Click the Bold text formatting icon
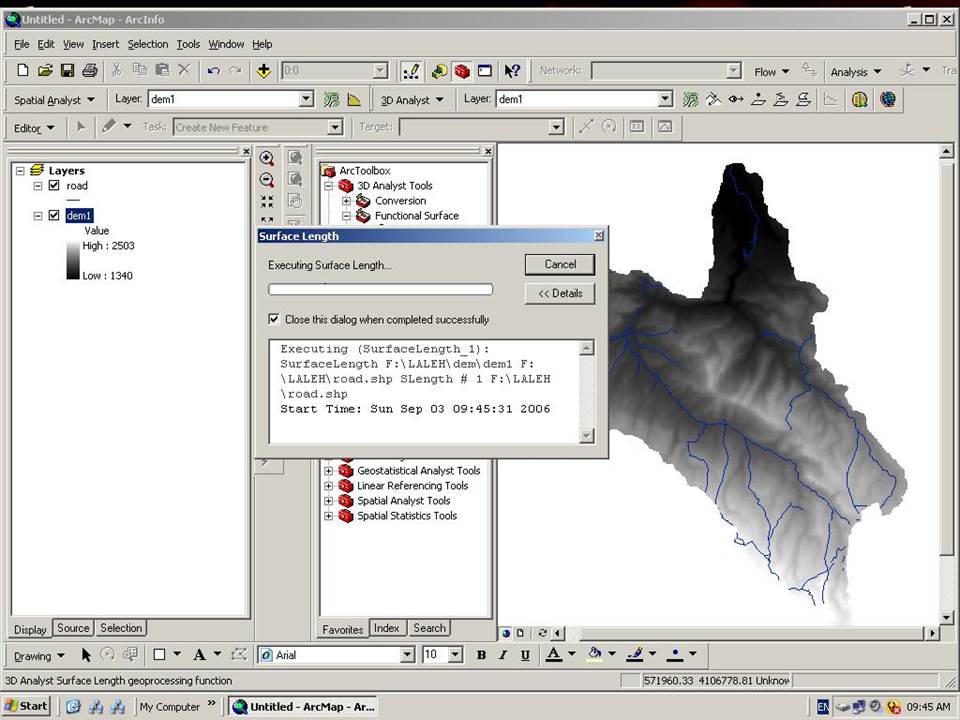The height and width of the screenshot is (720, 960). click(x=481, y=655)
